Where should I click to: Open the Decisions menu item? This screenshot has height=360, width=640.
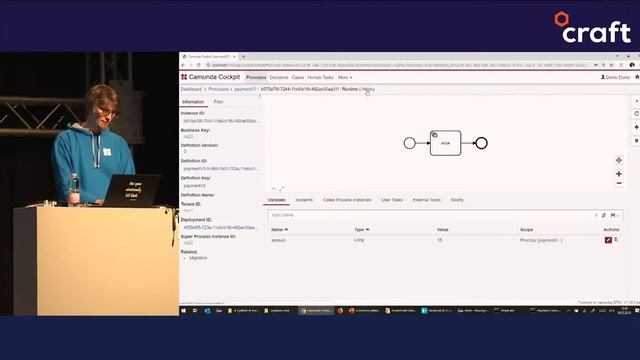click(x=279, y=77)
